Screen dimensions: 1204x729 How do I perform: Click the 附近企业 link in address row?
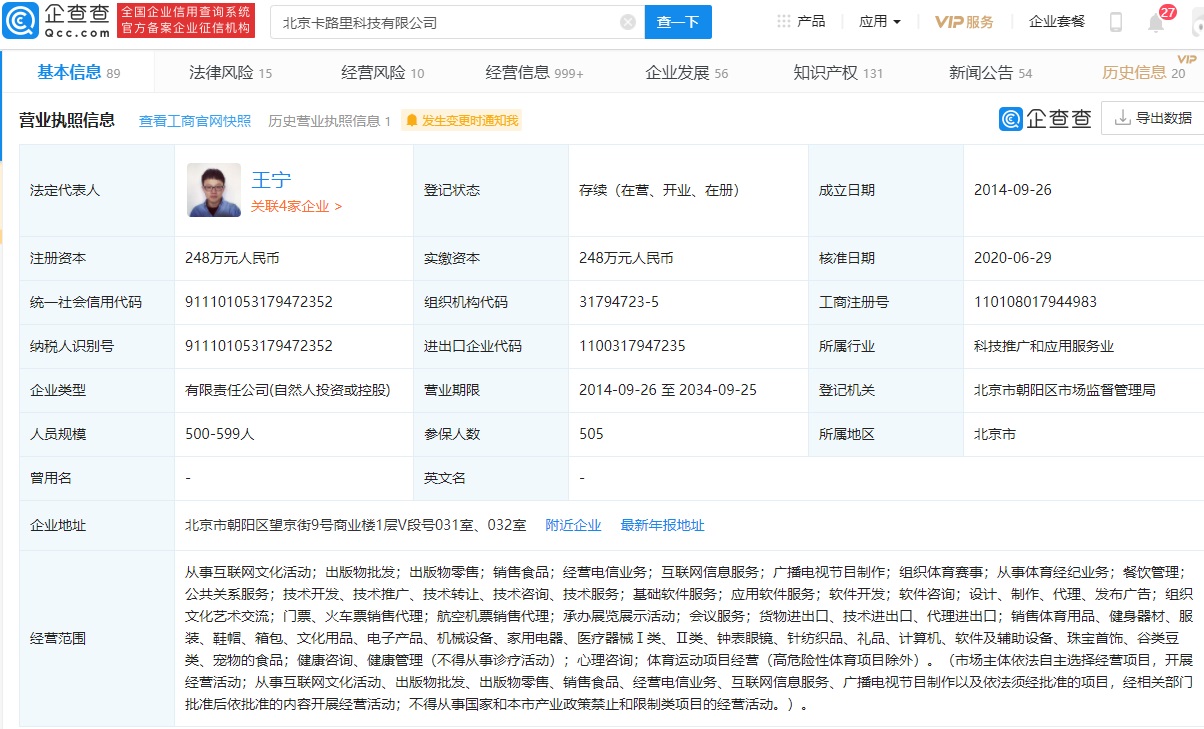tap(572, 524)
